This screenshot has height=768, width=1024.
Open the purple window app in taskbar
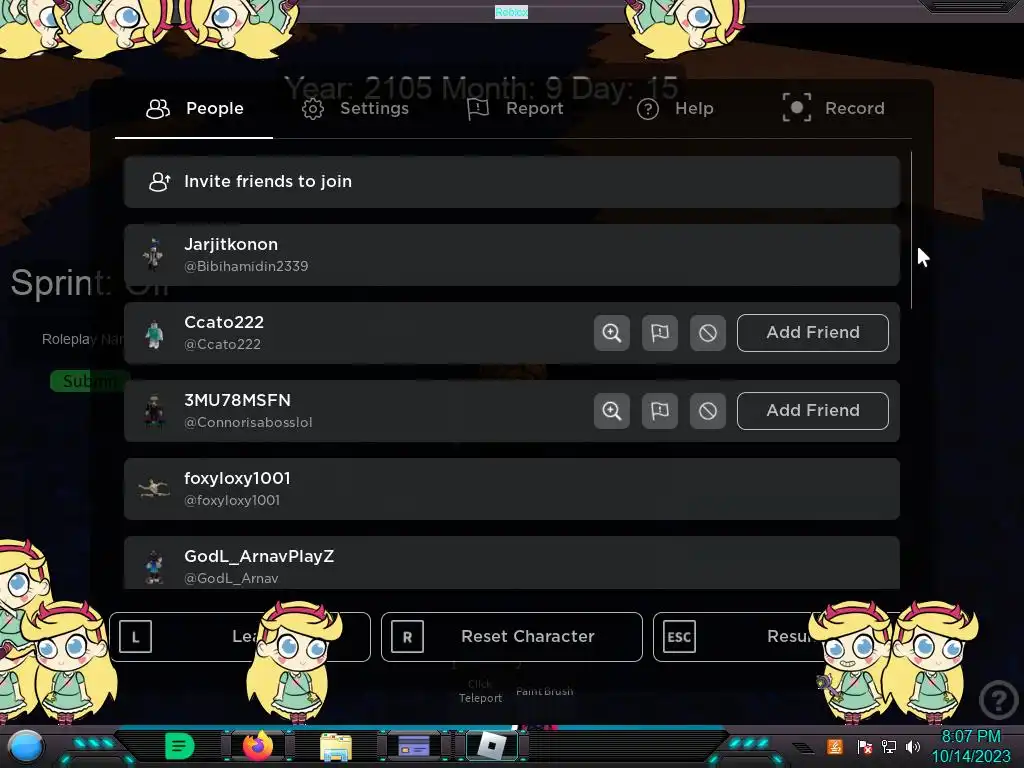(x=414, y=746)
